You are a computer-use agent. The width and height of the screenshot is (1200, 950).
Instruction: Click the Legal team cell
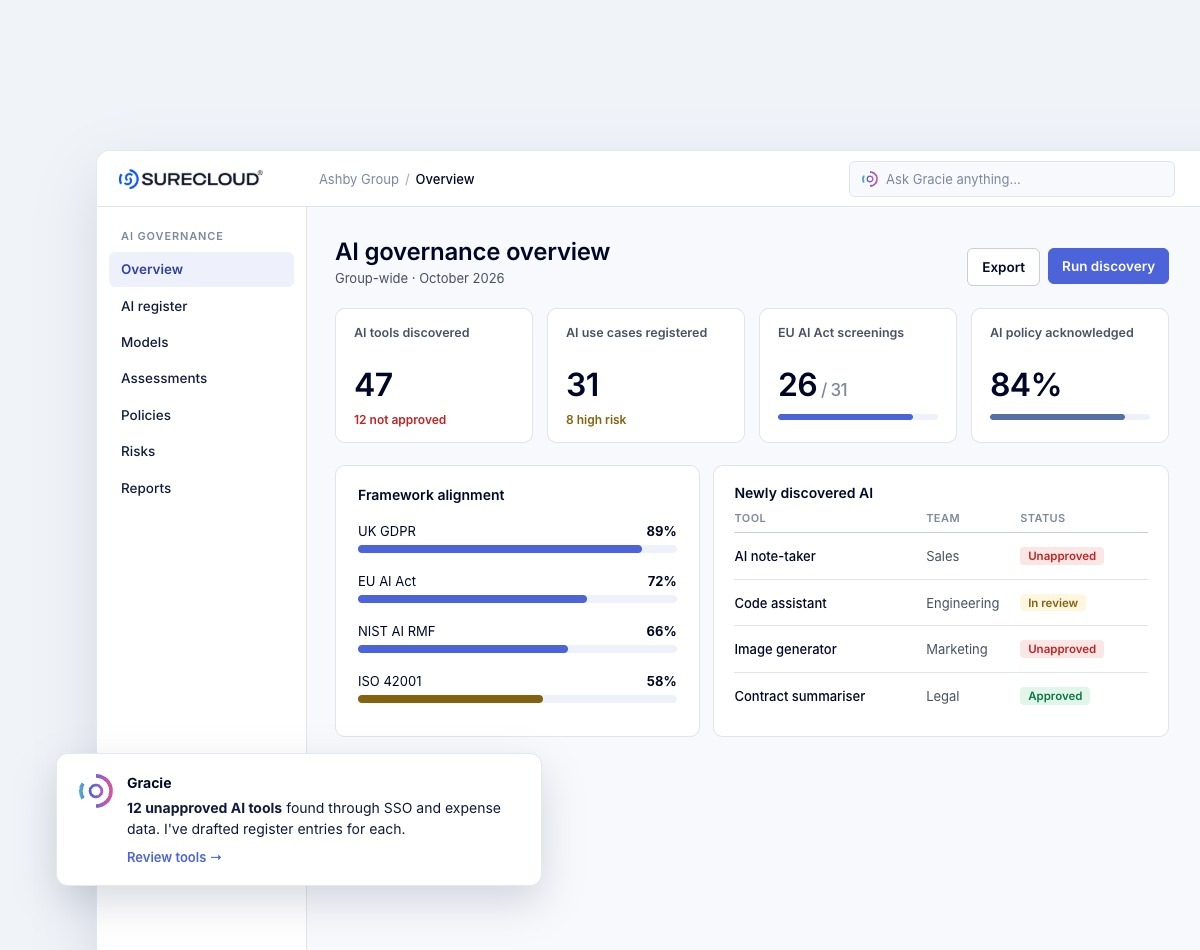[x=942, y=696]
